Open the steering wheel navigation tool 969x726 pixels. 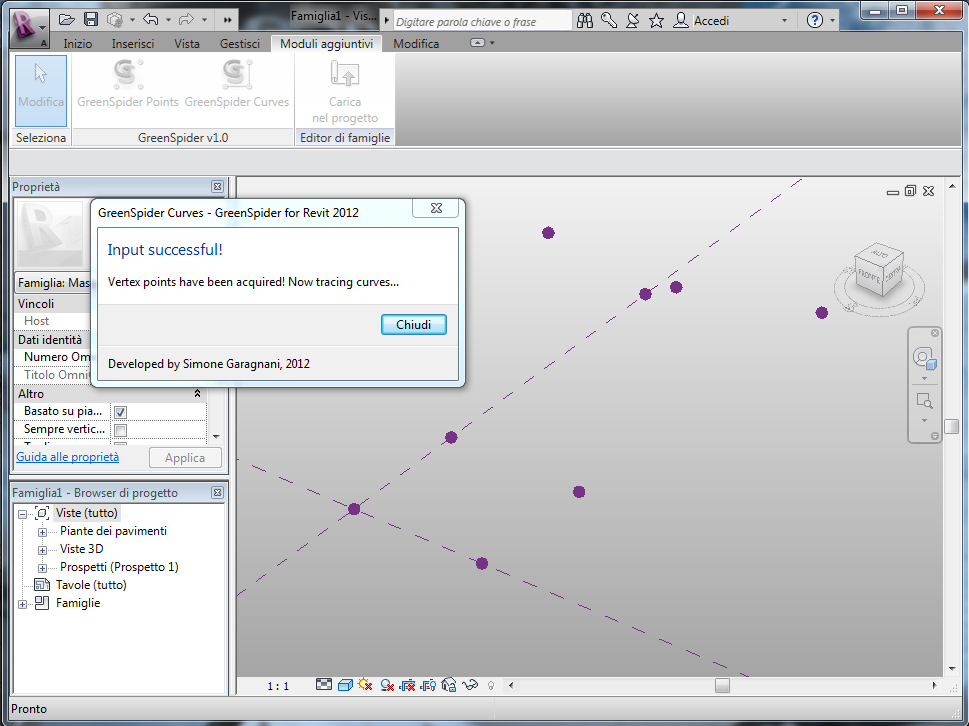[924, 358]
